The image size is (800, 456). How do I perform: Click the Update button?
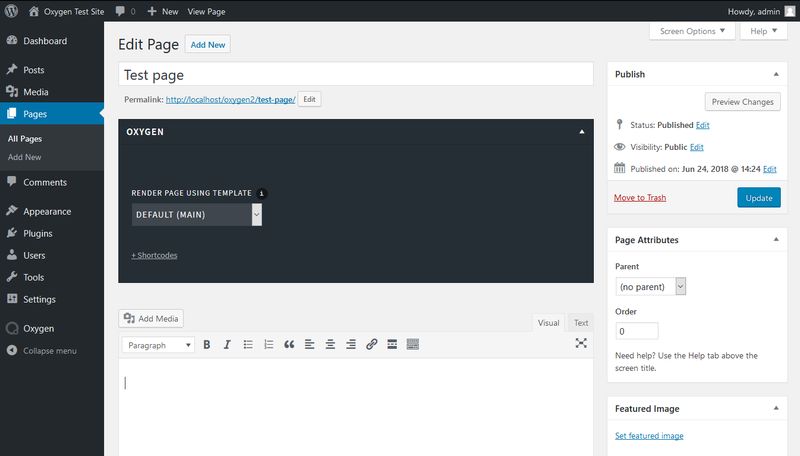[759, 198]
